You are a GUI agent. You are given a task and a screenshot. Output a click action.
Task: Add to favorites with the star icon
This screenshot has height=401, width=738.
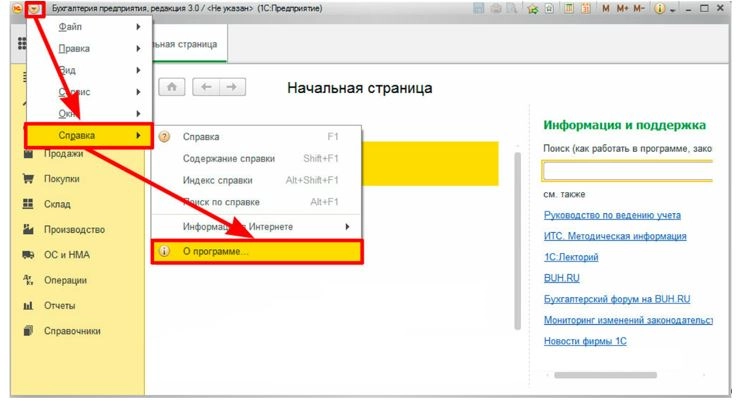[533, 8]
